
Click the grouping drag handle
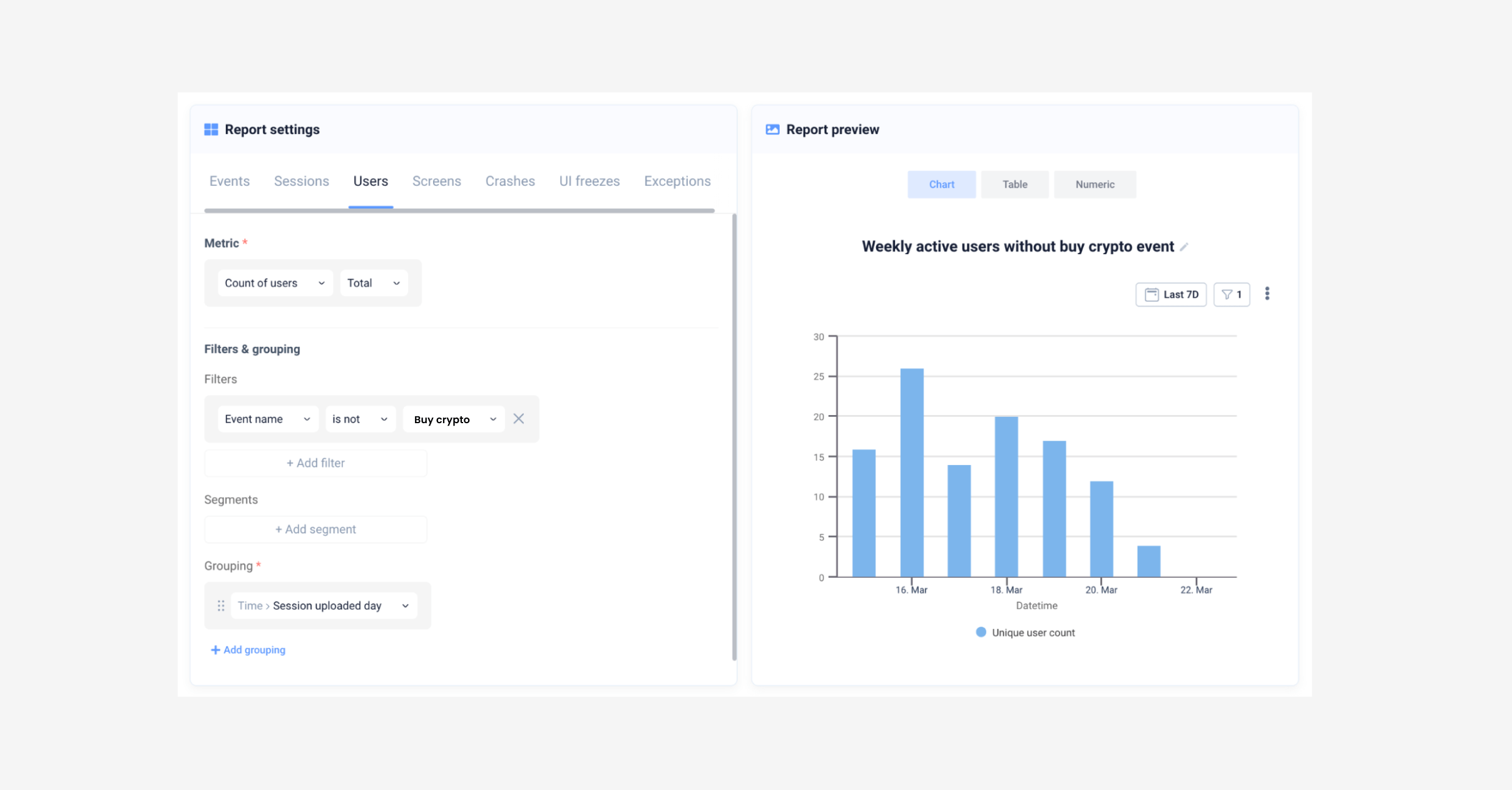point(221,605)
